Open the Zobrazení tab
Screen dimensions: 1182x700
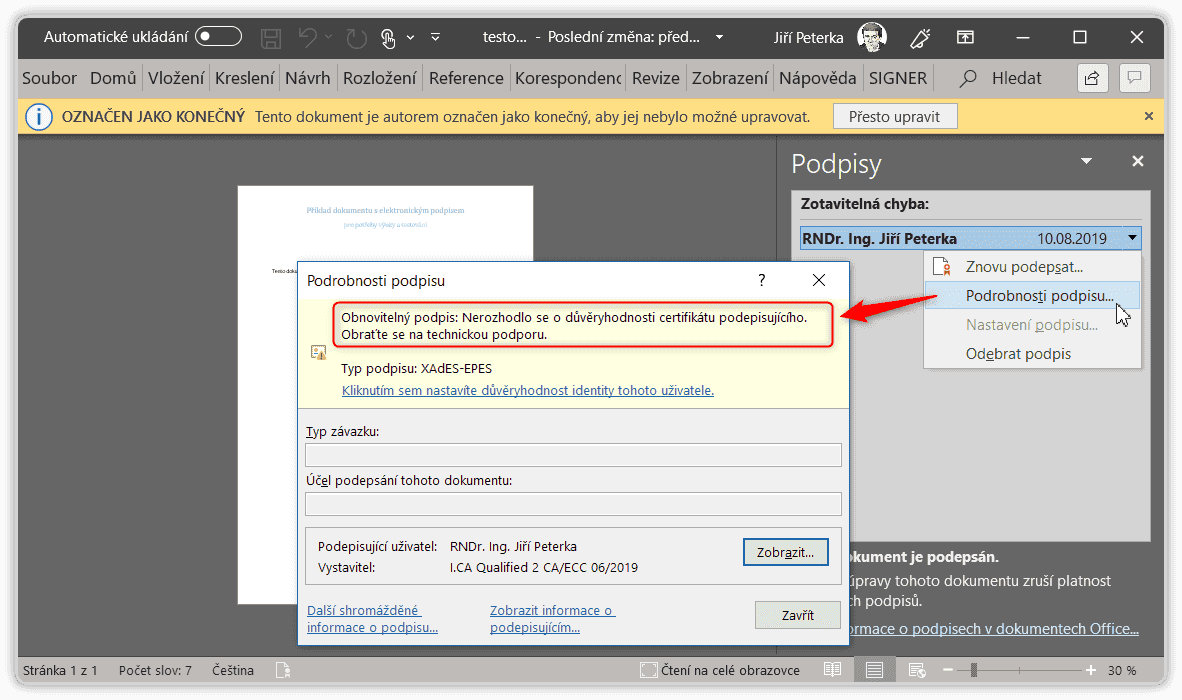[x=730, y=78]
